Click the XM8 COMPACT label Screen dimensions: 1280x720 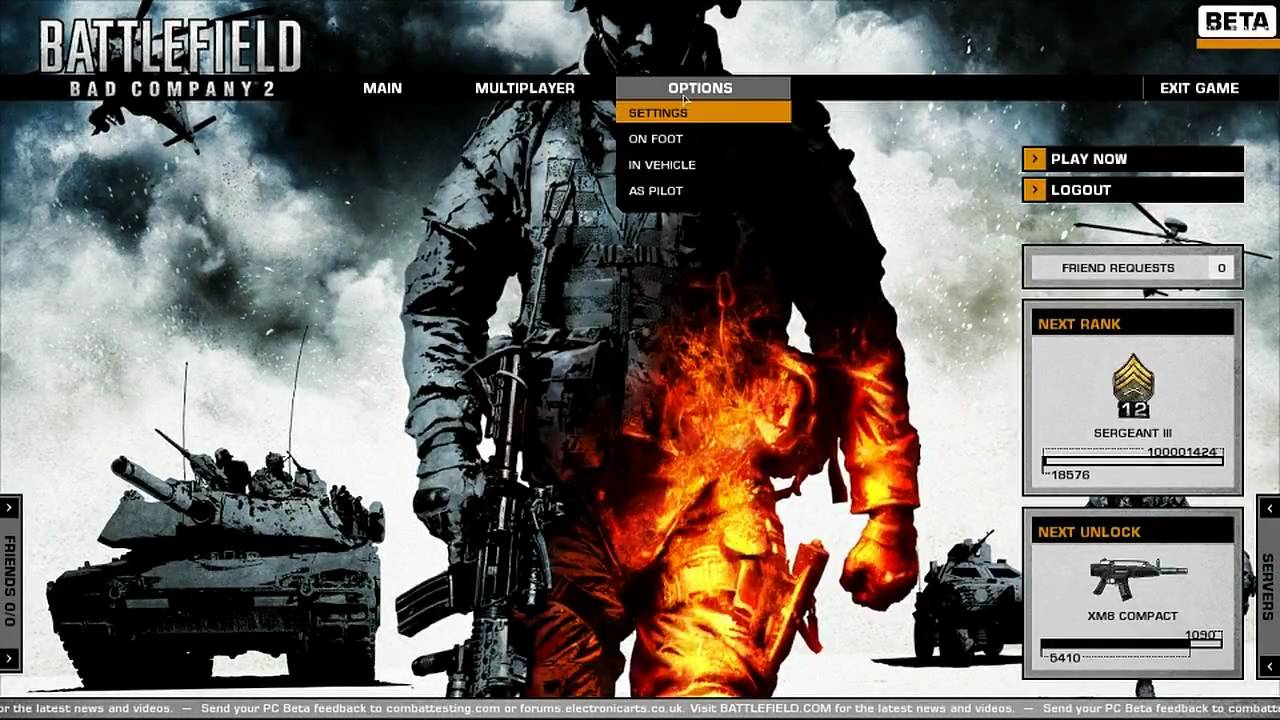1133,616
